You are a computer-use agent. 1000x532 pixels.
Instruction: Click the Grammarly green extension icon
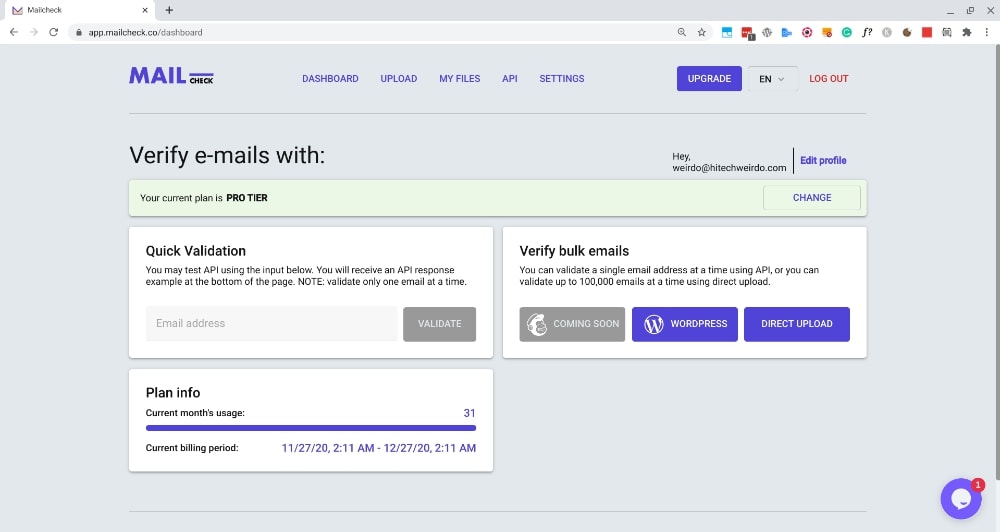click(847, 32)
